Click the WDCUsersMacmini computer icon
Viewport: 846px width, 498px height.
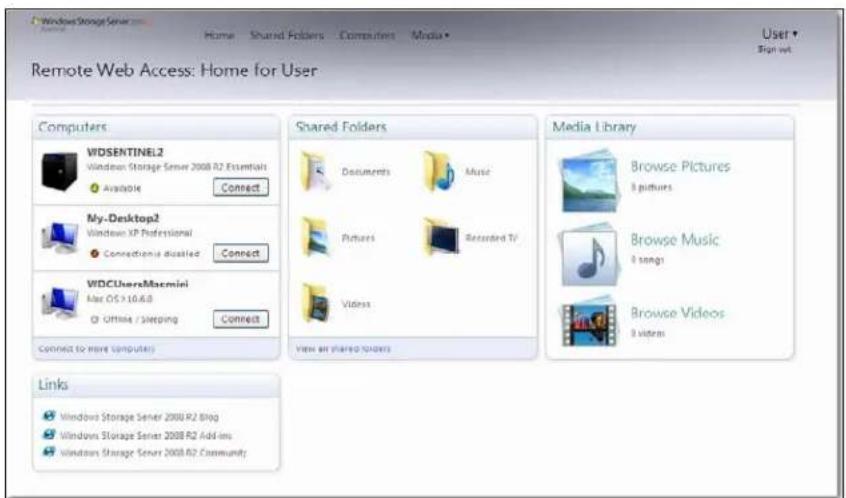[x=60, y=303]
